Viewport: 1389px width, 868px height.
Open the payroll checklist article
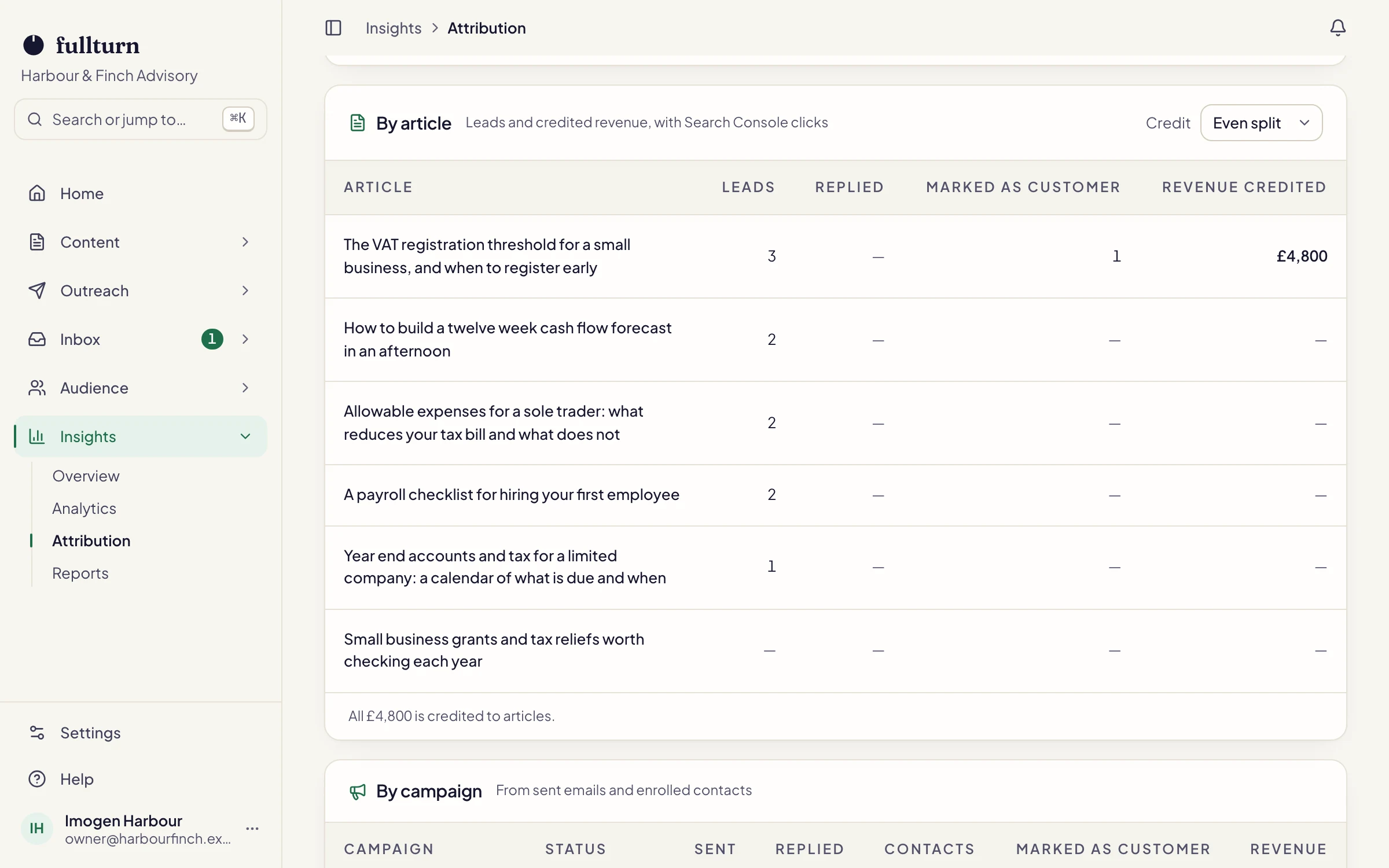click(512, 495)
